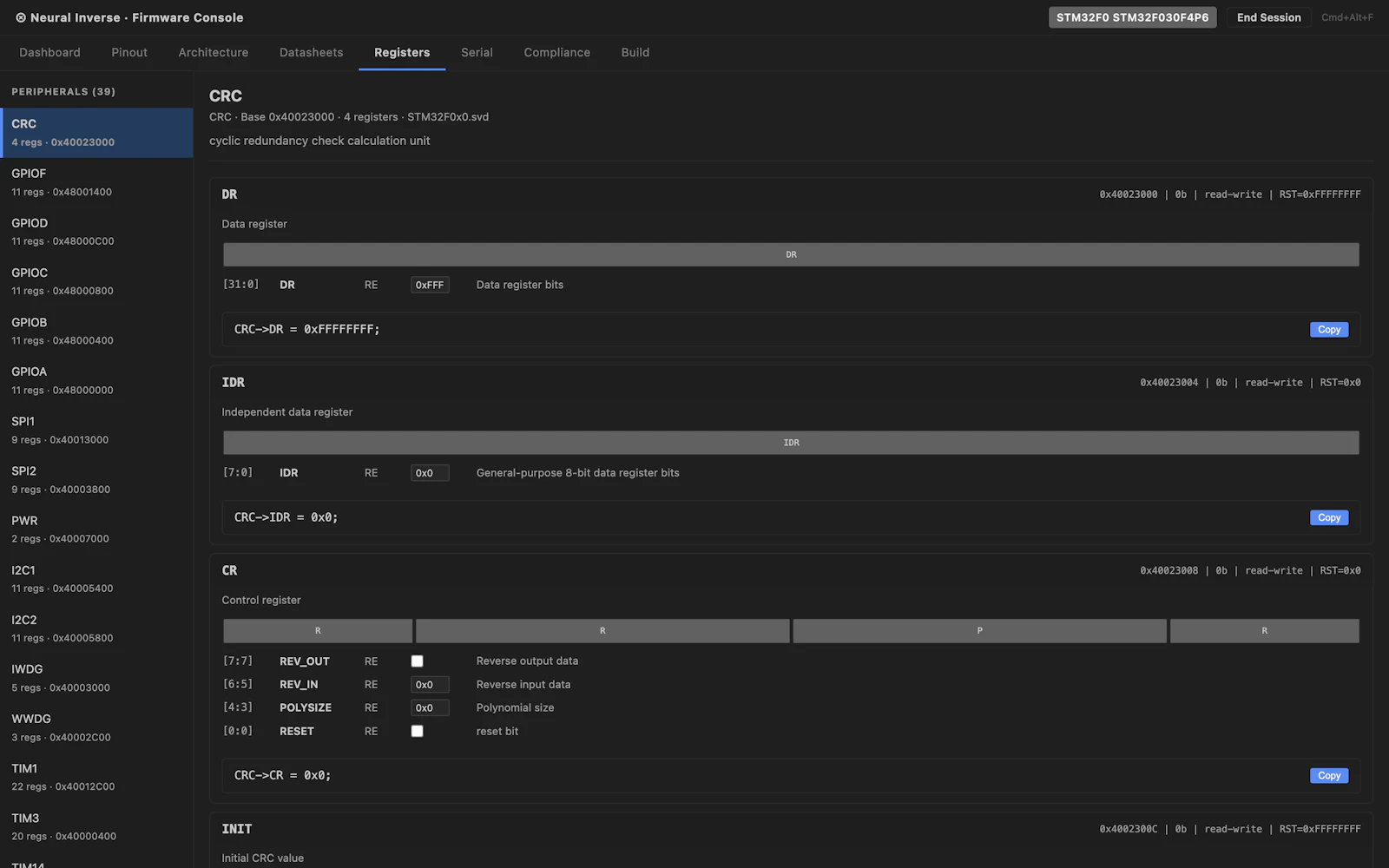
Task: Click the CRC->CR = 0x0; code text
Action: point(282,776)
